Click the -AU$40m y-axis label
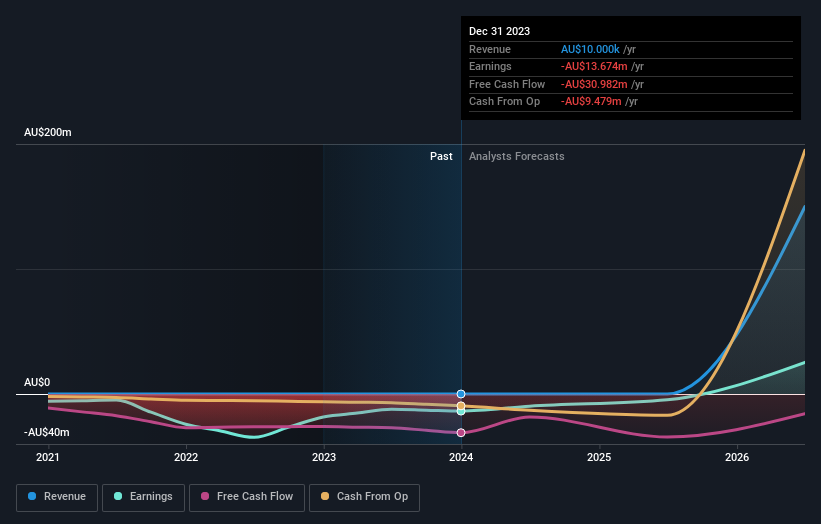Image resolution: width=821 pixels, height=524 pixels. pos(47,432)
